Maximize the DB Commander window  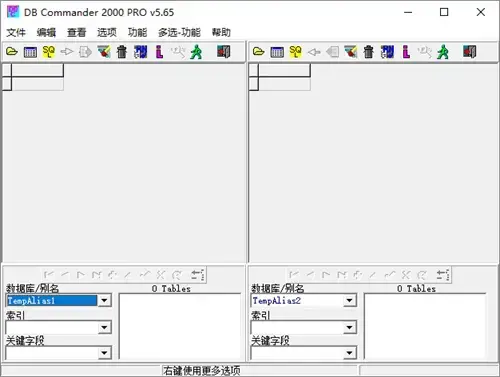(x=444, y=12)
